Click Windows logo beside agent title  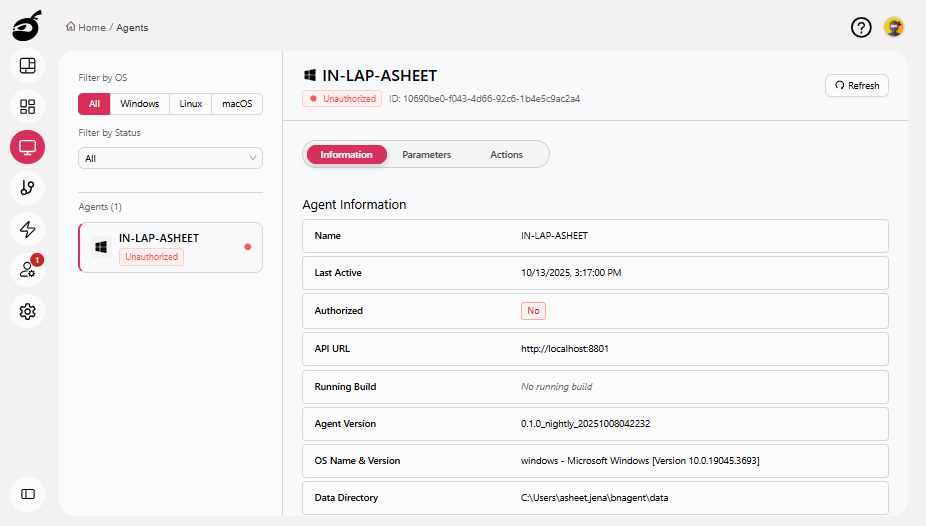tap(309, 75)
